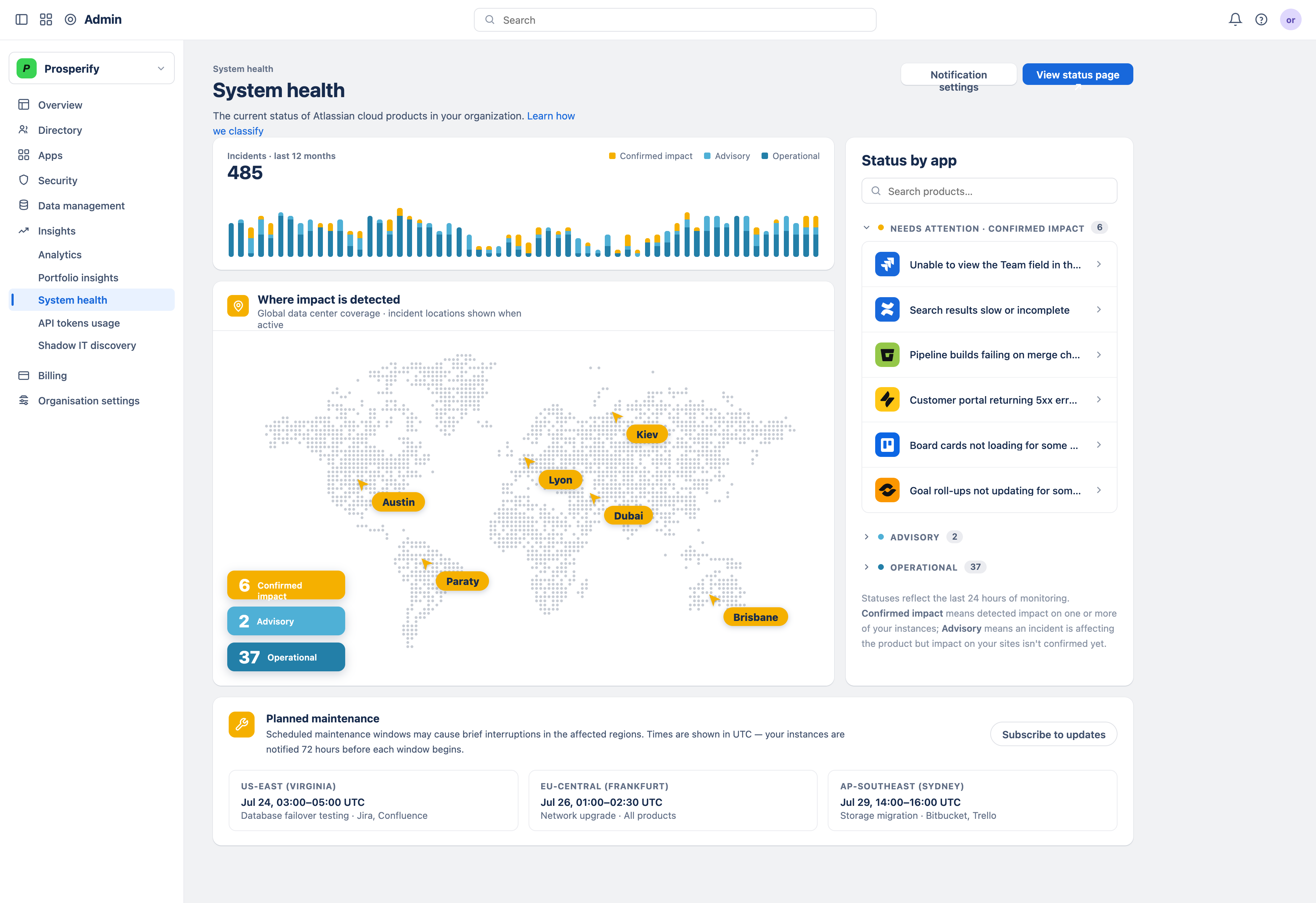
Task: Click the Bitbucket icon for pipeline builds issue
Action: coord(887,355)
